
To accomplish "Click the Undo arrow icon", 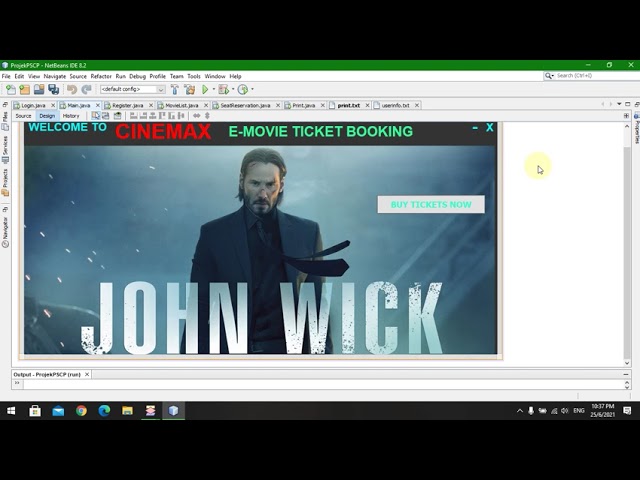I will click(x=72, y=89).
